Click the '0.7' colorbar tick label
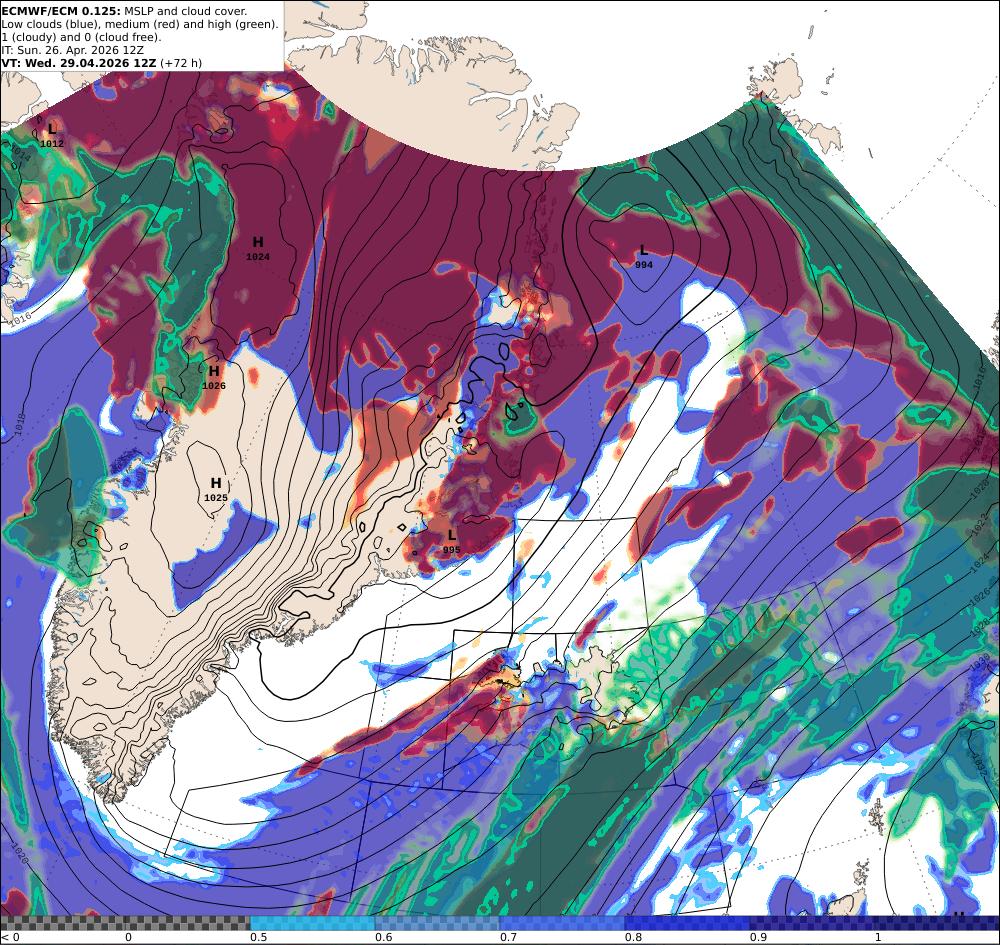Viewport: 1000px width, 945px height. pos(508,937)
